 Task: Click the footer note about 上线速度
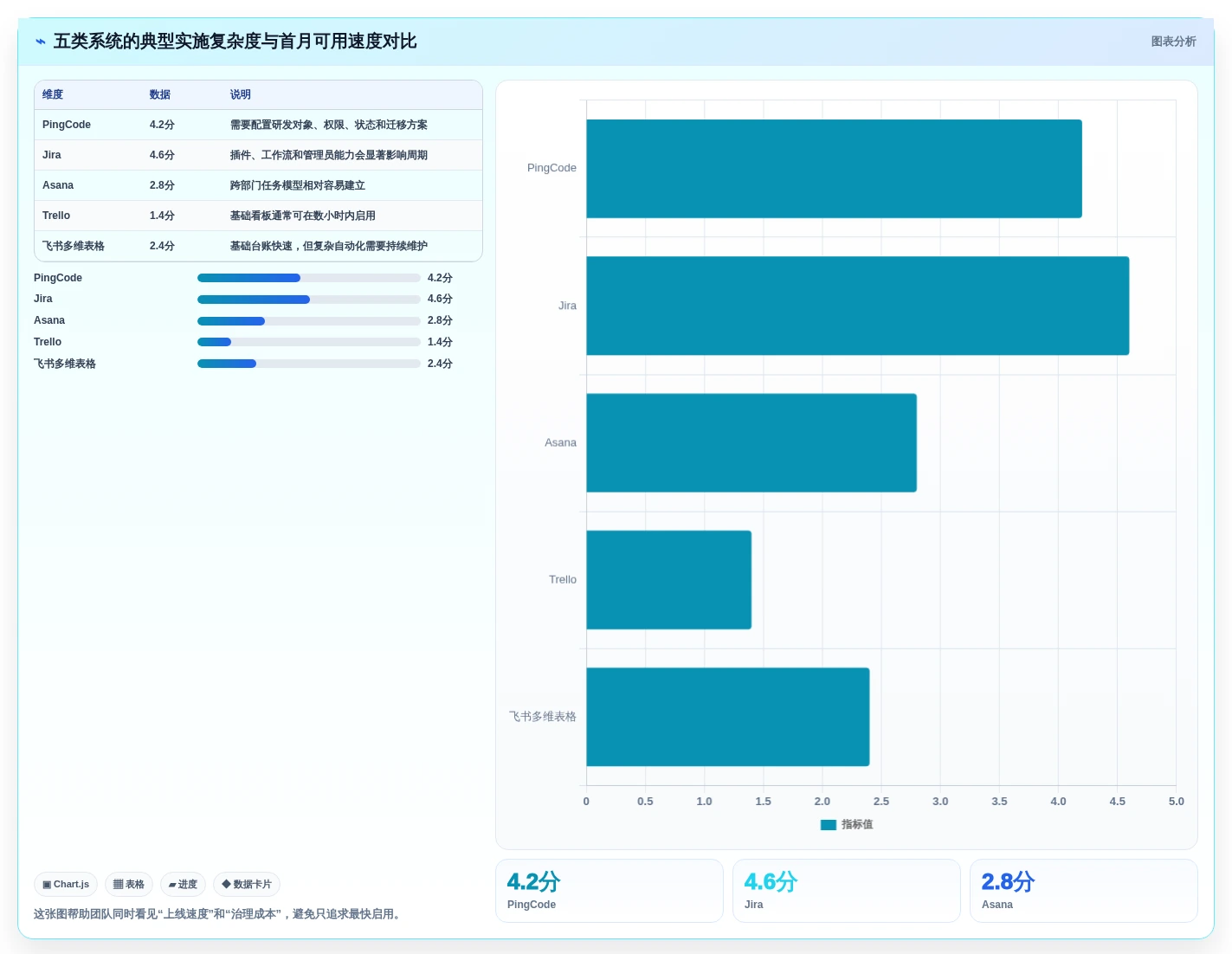tap(219, 914)
